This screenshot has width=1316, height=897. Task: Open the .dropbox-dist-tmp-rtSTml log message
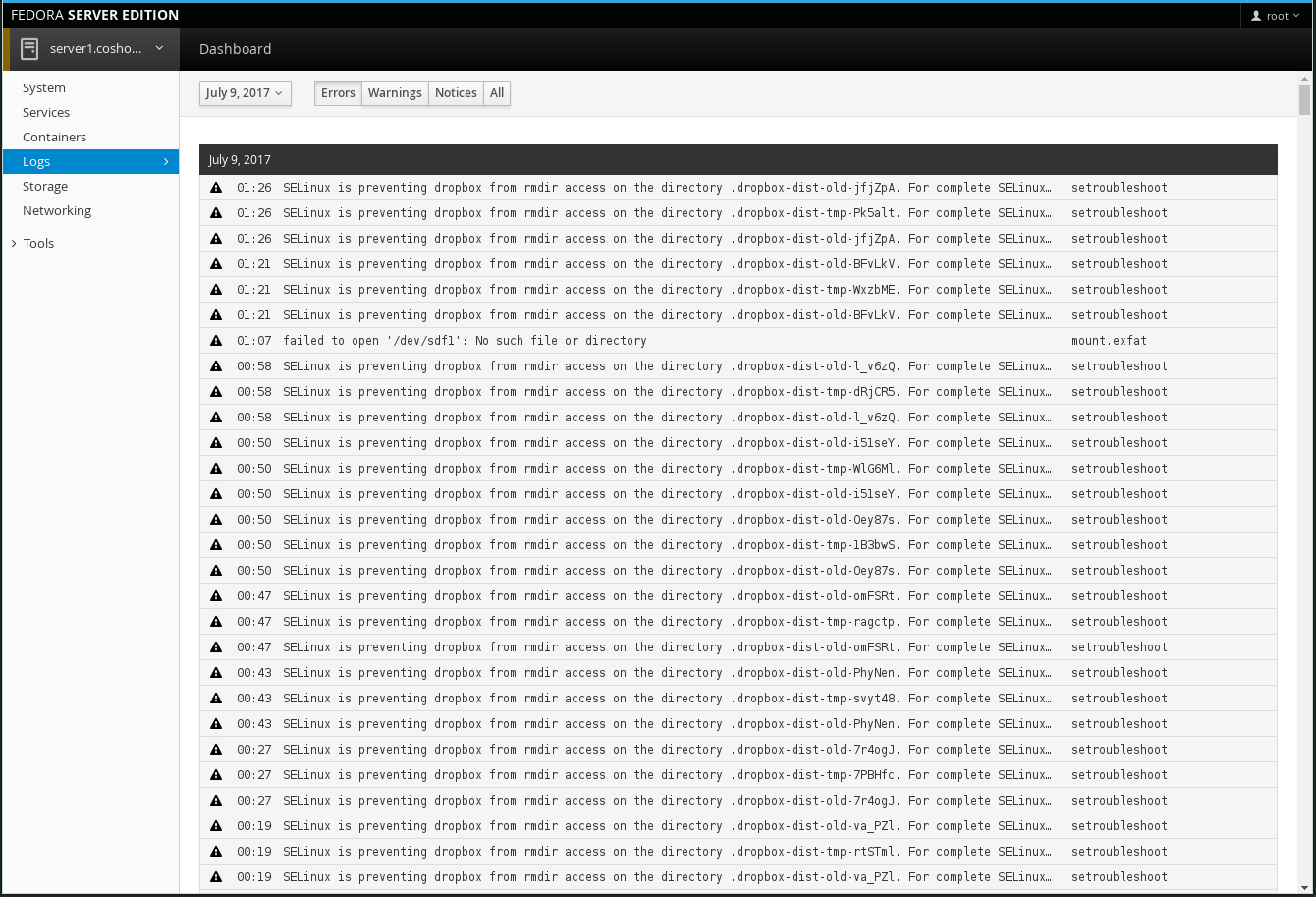click(666, 852)
